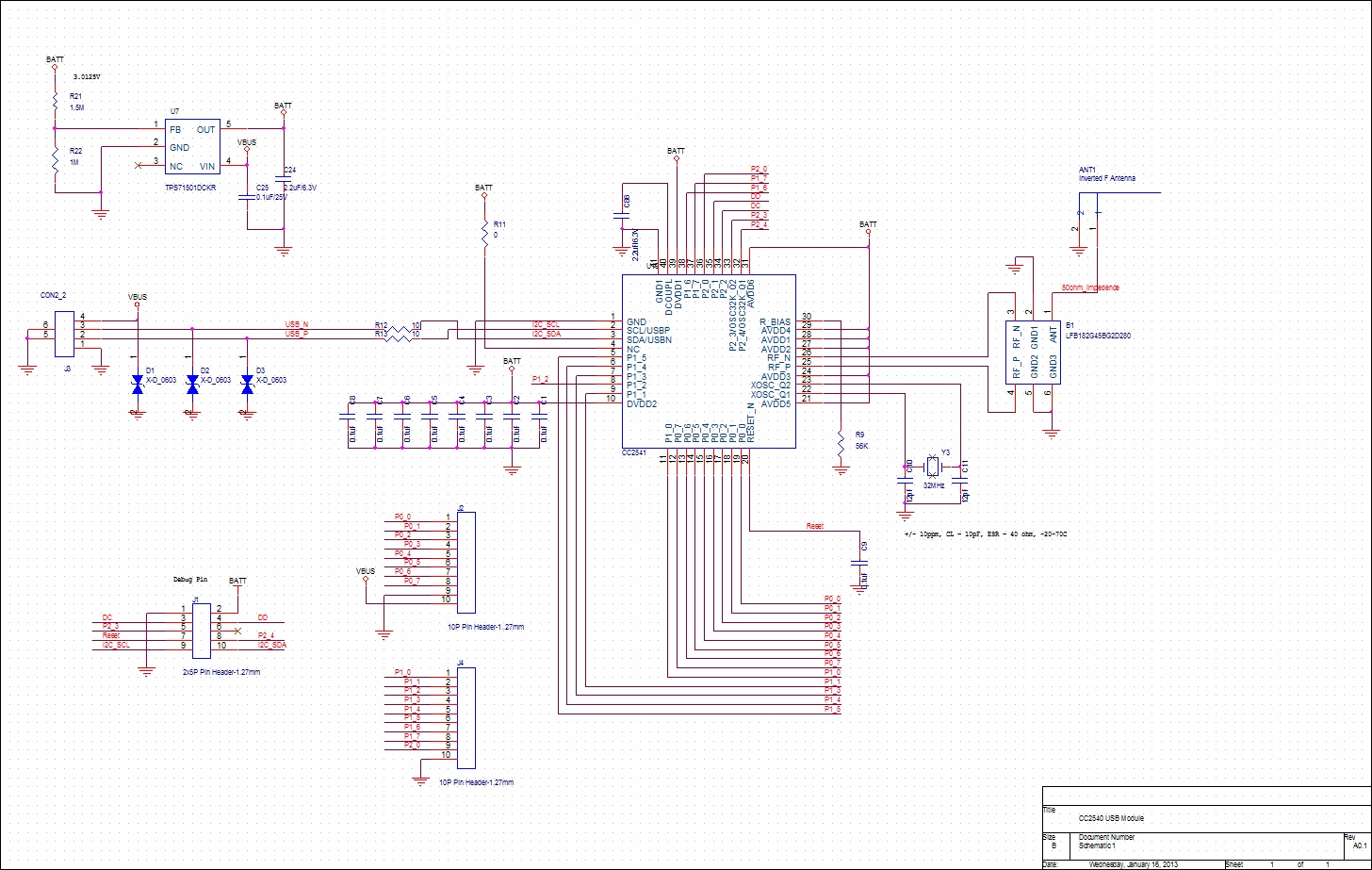Click the date 'Wednesday, January 16, 2013'
This screenshot has height=870, width=1372.
(x=1135, y=863)
